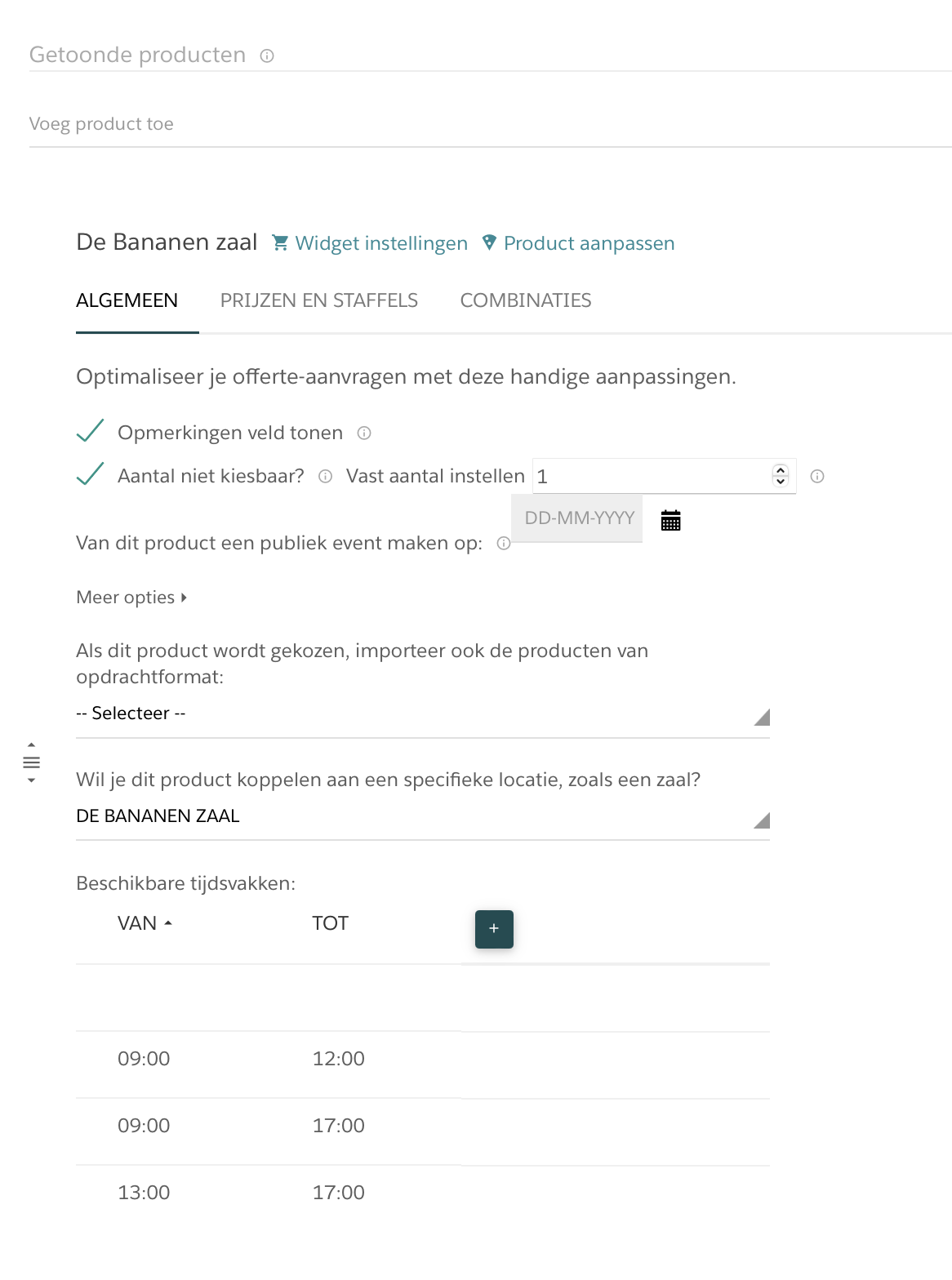
Task: Expand Meer opties
Action: point(131,598)
